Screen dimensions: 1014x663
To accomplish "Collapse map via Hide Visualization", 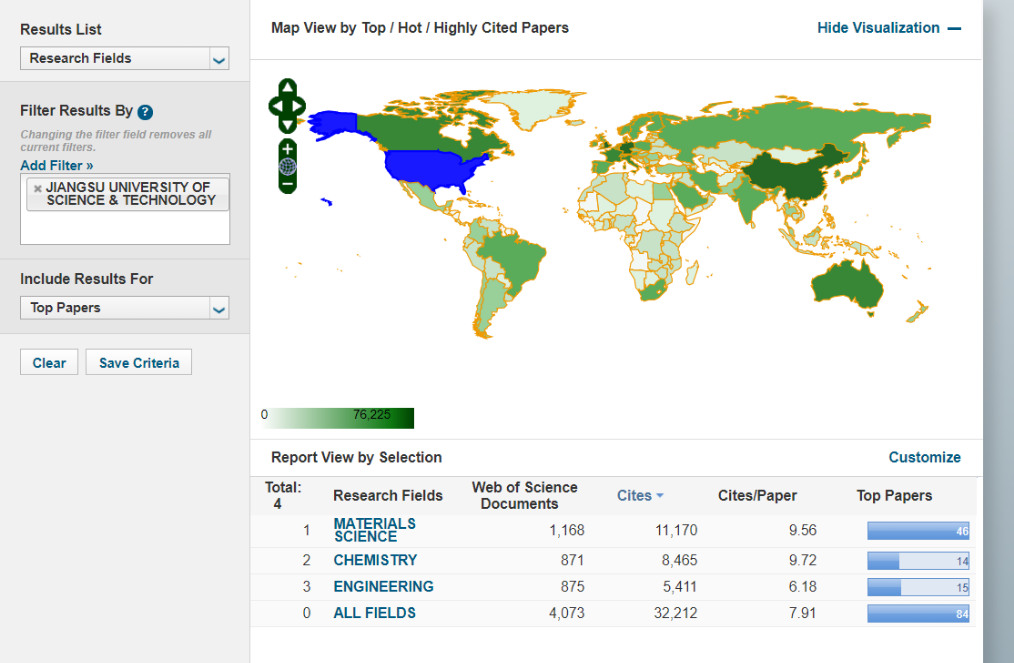I will coord(888,28).
